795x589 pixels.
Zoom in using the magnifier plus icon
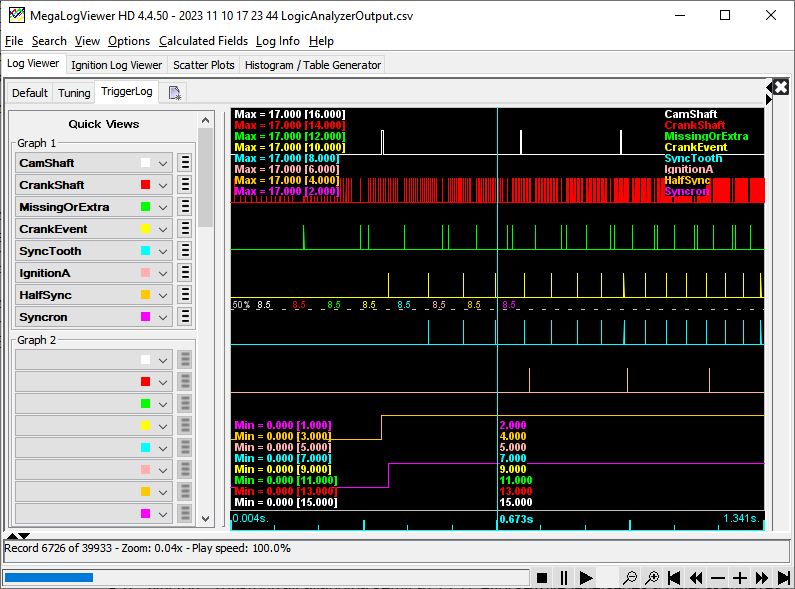(652, 578)
